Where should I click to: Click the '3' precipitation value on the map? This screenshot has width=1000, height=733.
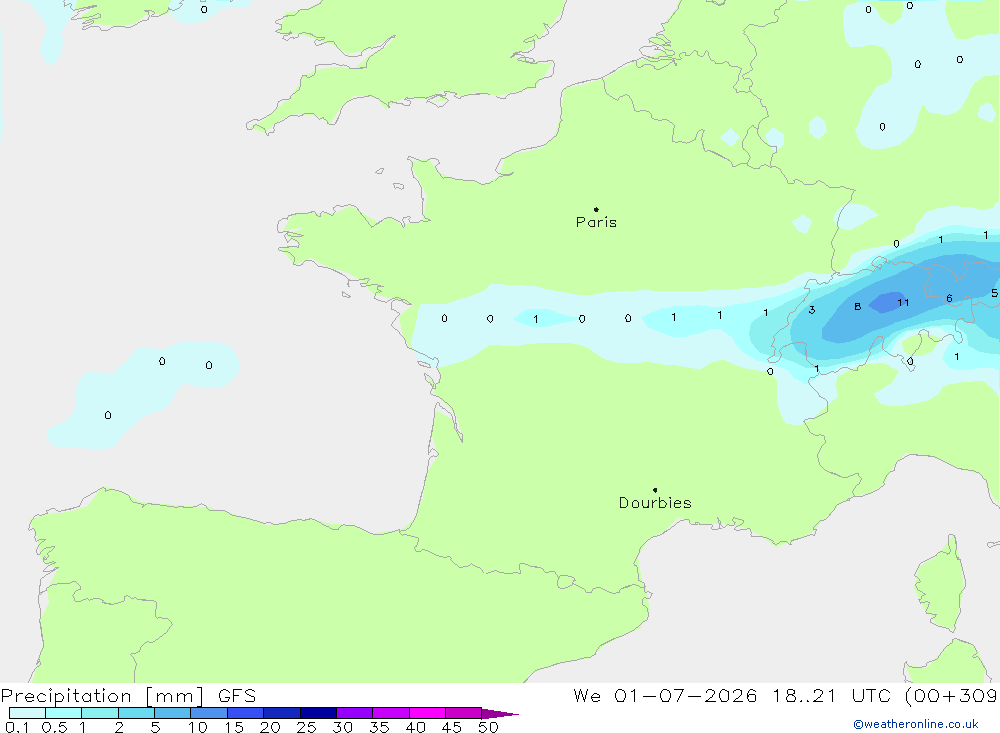[812, 310]
